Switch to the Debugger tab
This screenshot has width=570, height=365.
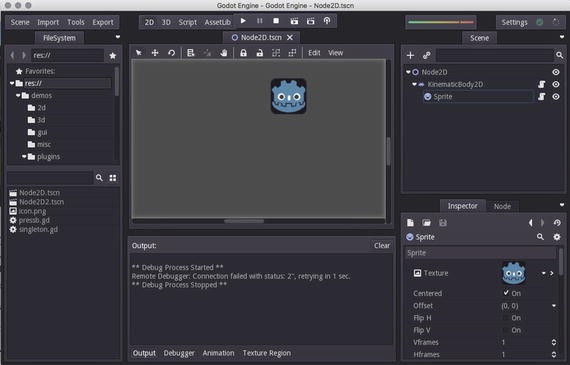pyautogui.click(x=179, y=353)
